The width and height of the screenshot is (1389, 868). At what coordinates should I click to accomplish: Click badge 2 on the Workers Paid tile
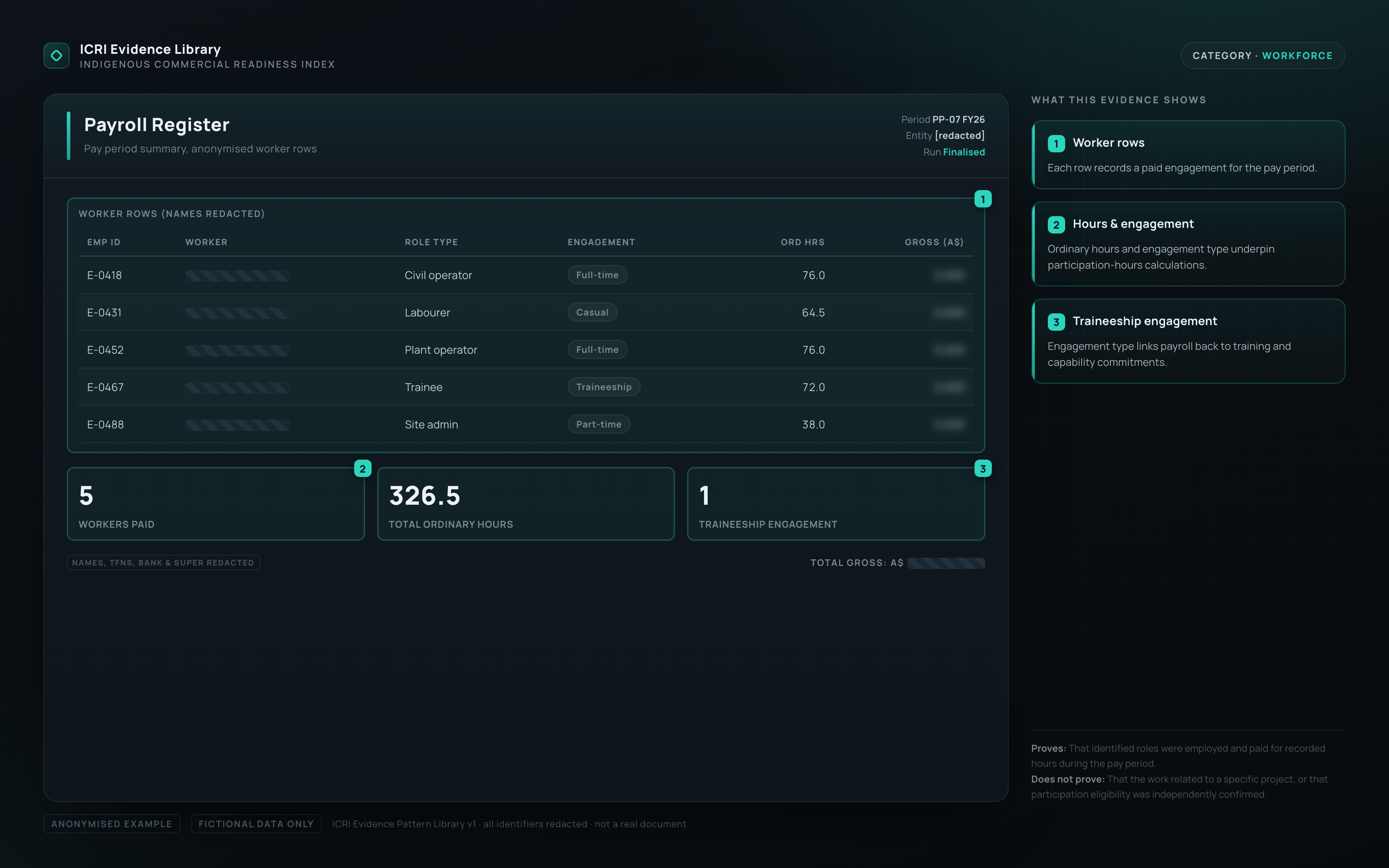click(362, 468)
